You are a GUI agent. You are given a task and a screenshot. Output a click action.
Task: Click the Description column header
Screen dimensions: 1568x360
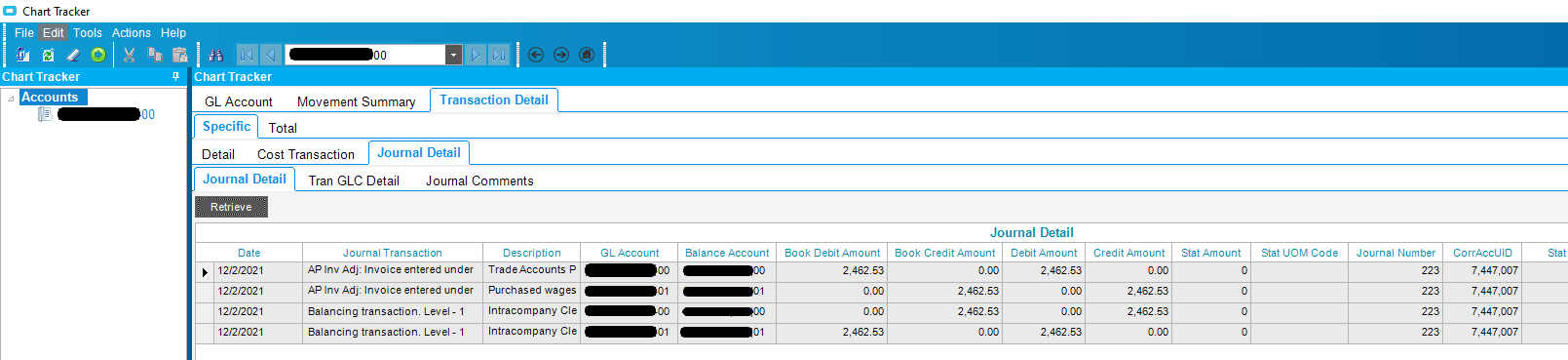(532, 253)
